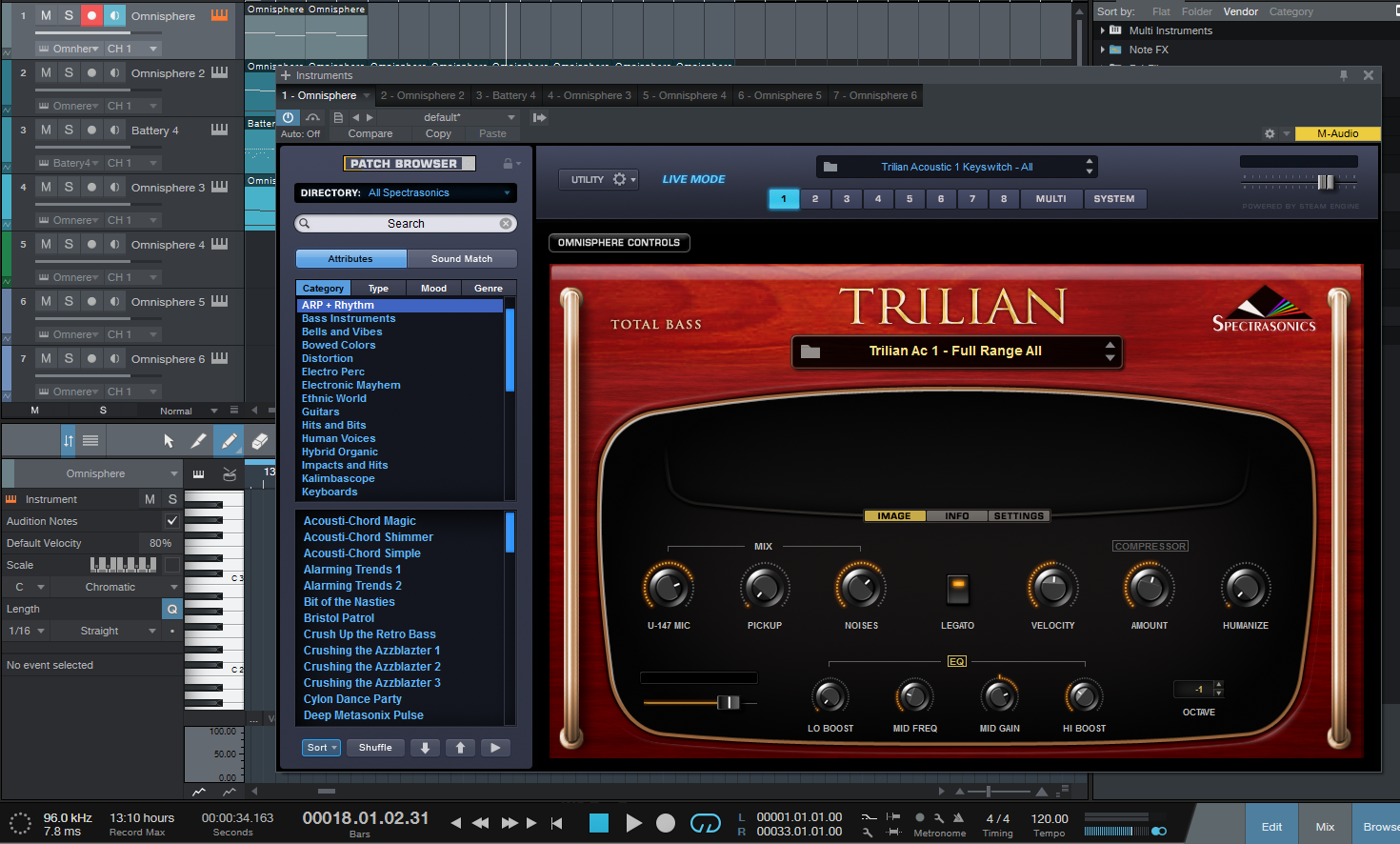The height and width of the screenshot is (844, 1400).
Task: Switch to piano keyboard view icon
Action: click(x=198, y=473)
